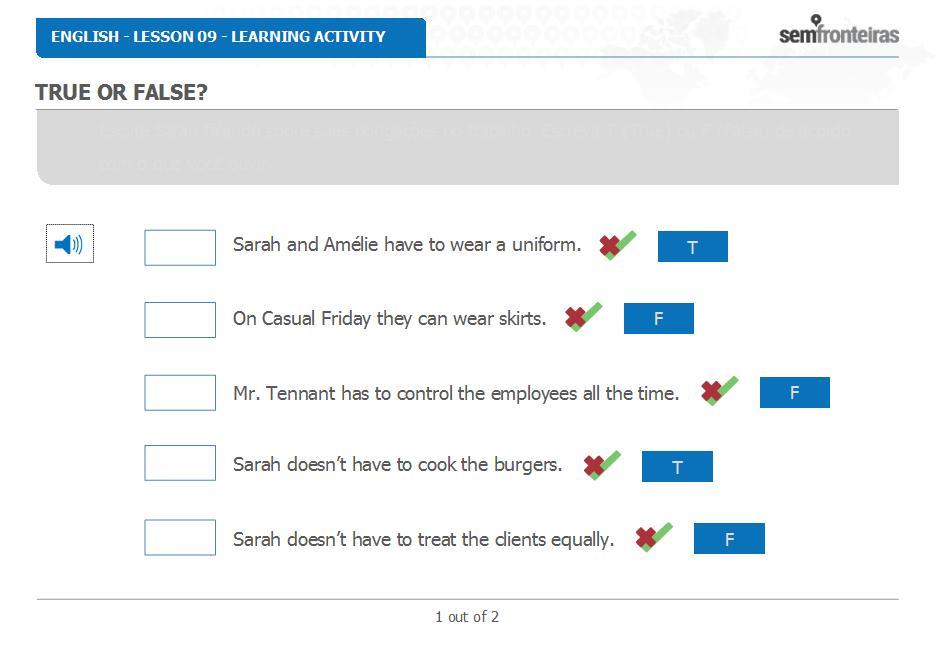Click the check mark icon beside treat clients equally

654,537
